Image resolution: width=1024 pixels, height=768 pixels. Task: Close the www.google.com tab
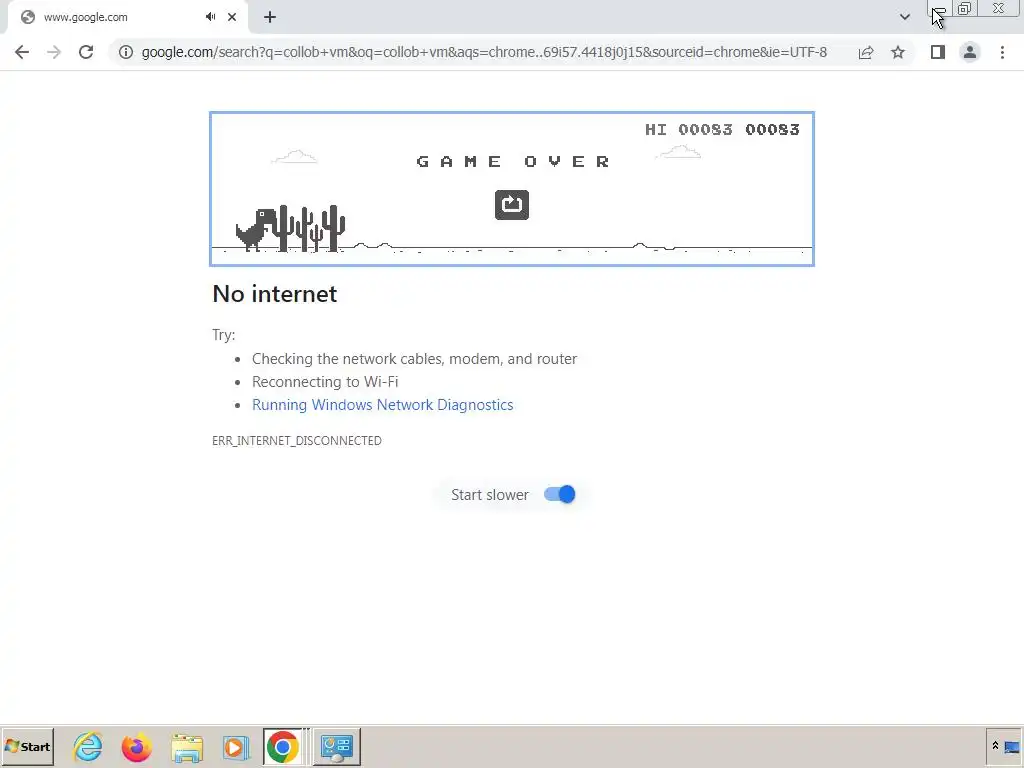click(232, 17)
